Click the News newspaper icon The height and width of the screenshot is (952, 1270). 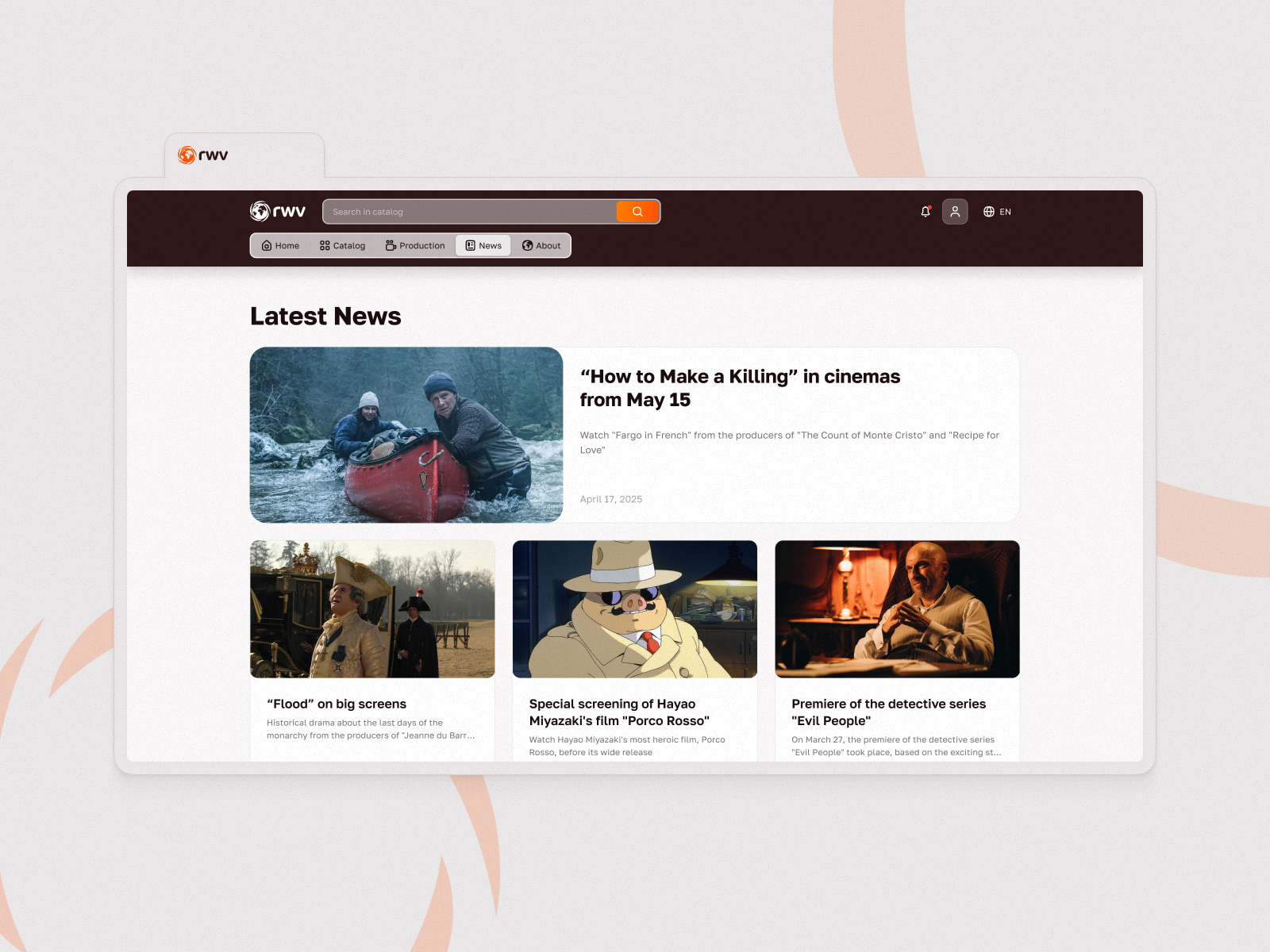470,246
